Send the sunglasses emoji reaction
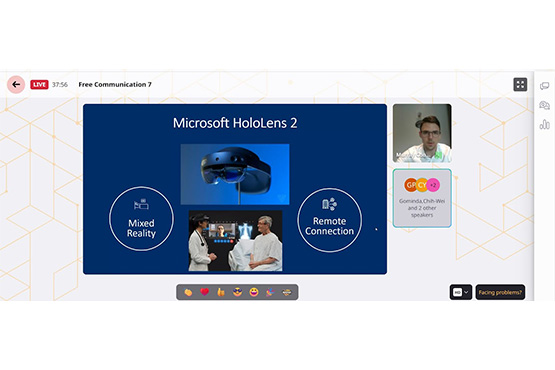555x370 pixels. coord(238,292)
